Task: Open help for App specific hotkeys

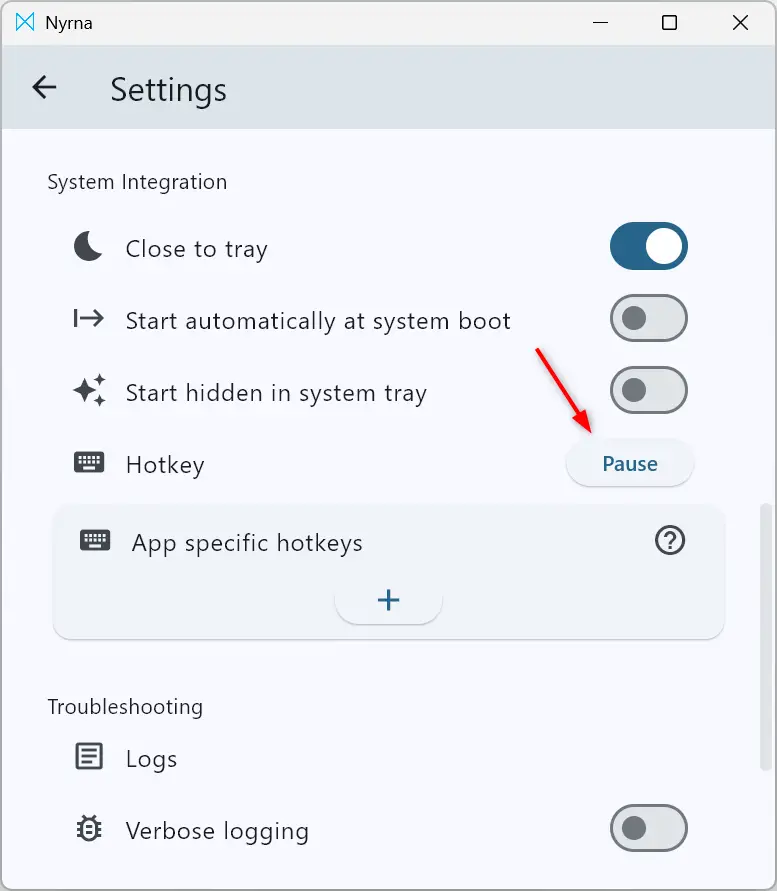Action: point(670,540)
